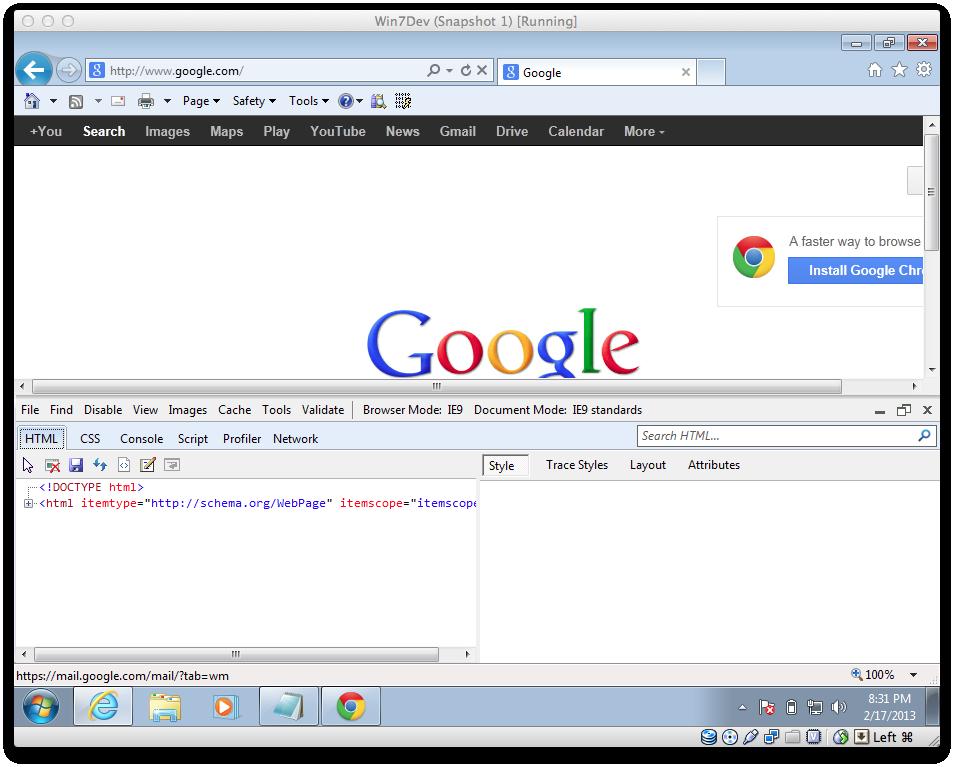Click the Refresh DOM blue arrows icon
Image resolution: width=954 pixels, height=767 pixels.
(x=100, y=465)
